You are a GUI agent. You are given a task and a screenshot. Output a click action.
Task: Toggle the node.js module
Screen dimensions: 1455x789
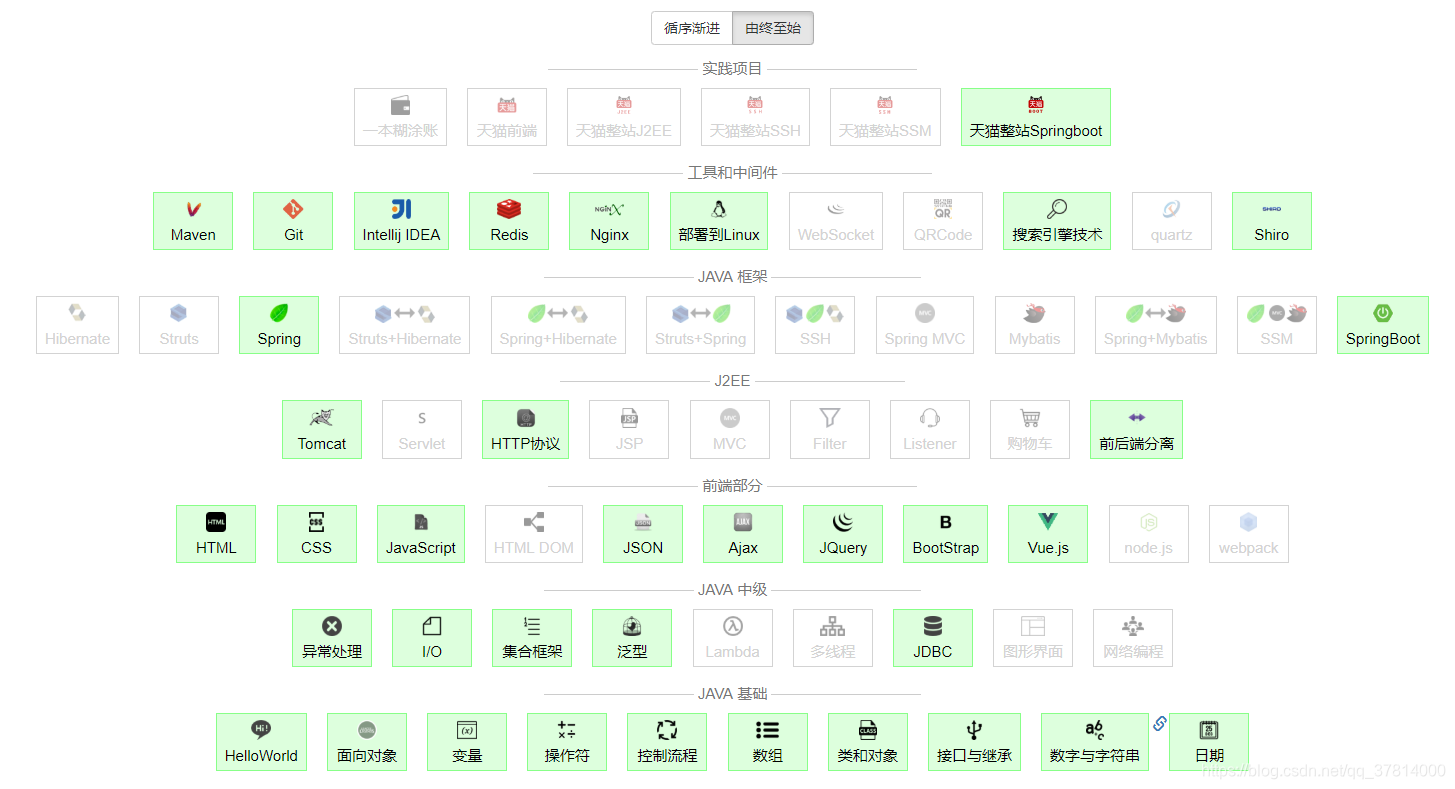coord(1148,533)
